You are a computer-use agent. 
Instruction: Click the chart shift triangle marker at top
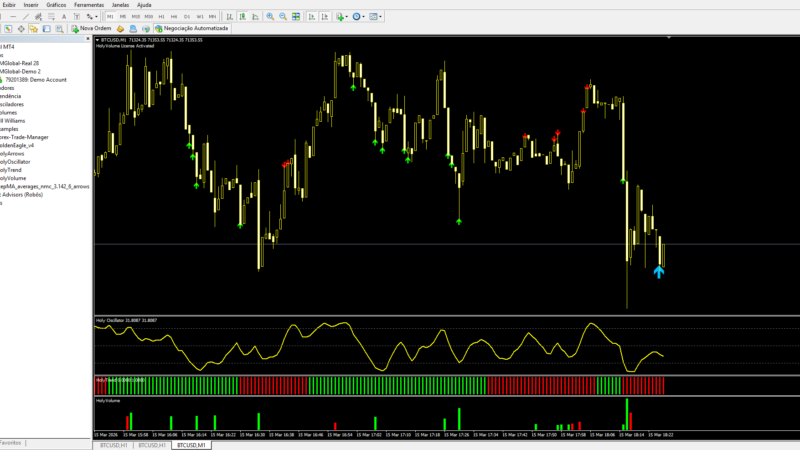coord(668,37)
